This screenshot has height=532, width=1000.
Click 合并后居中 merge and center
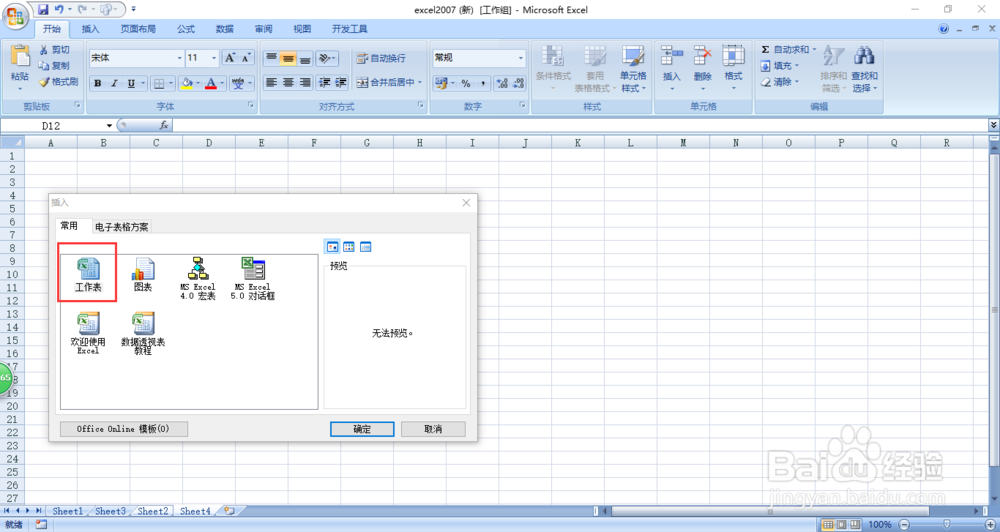coord(385,82)
